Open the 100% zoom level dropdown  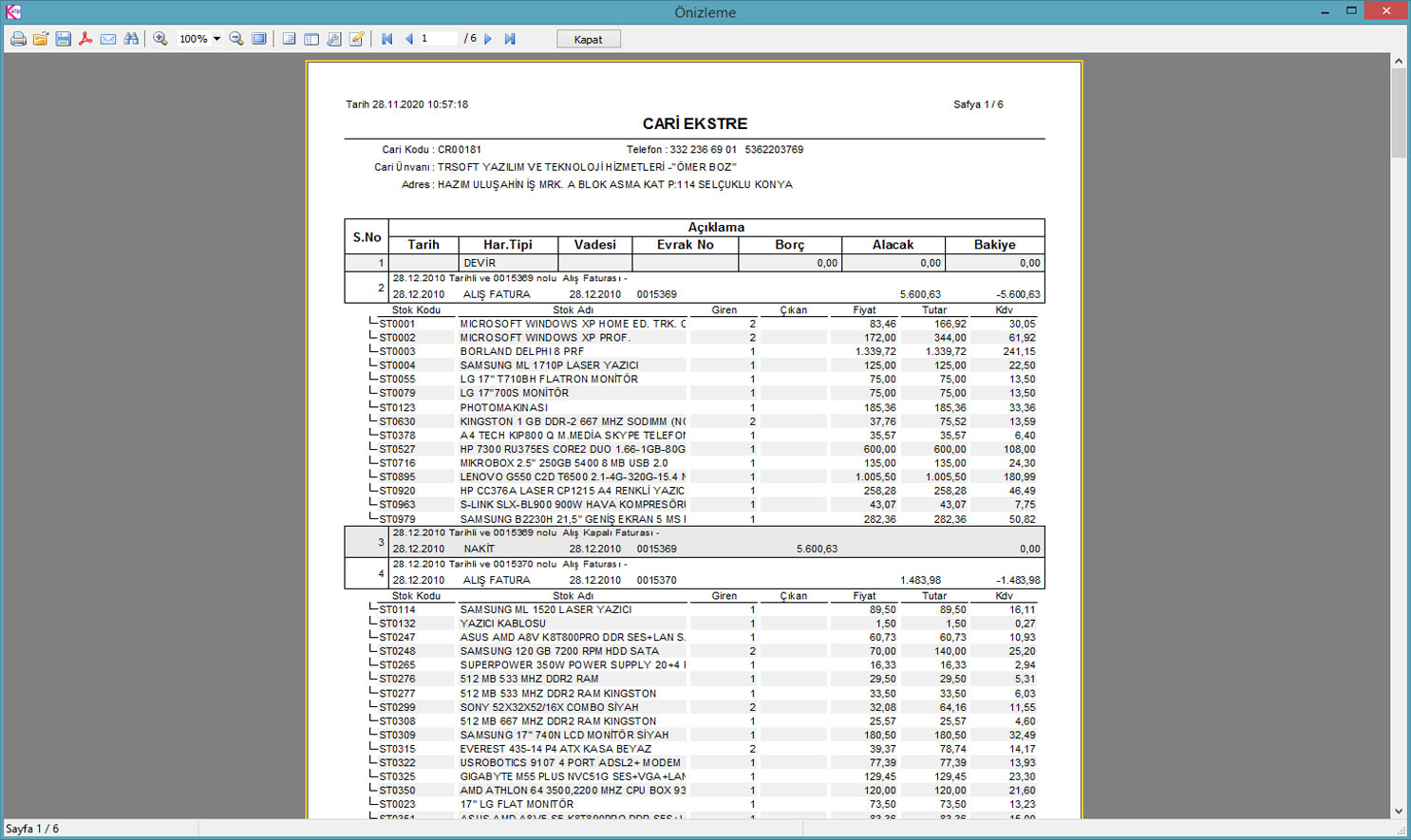(x=216, y=39)
